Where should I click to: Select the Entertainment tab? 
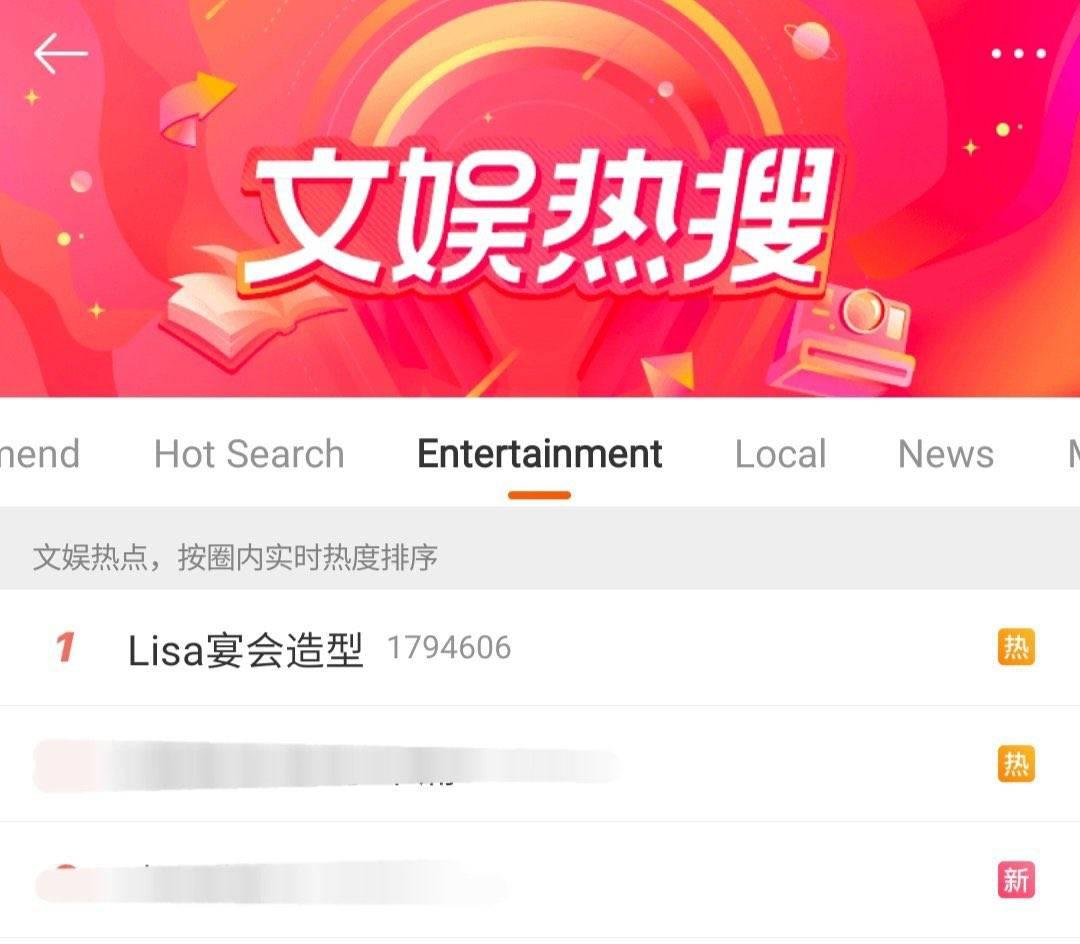coord(539,454)
